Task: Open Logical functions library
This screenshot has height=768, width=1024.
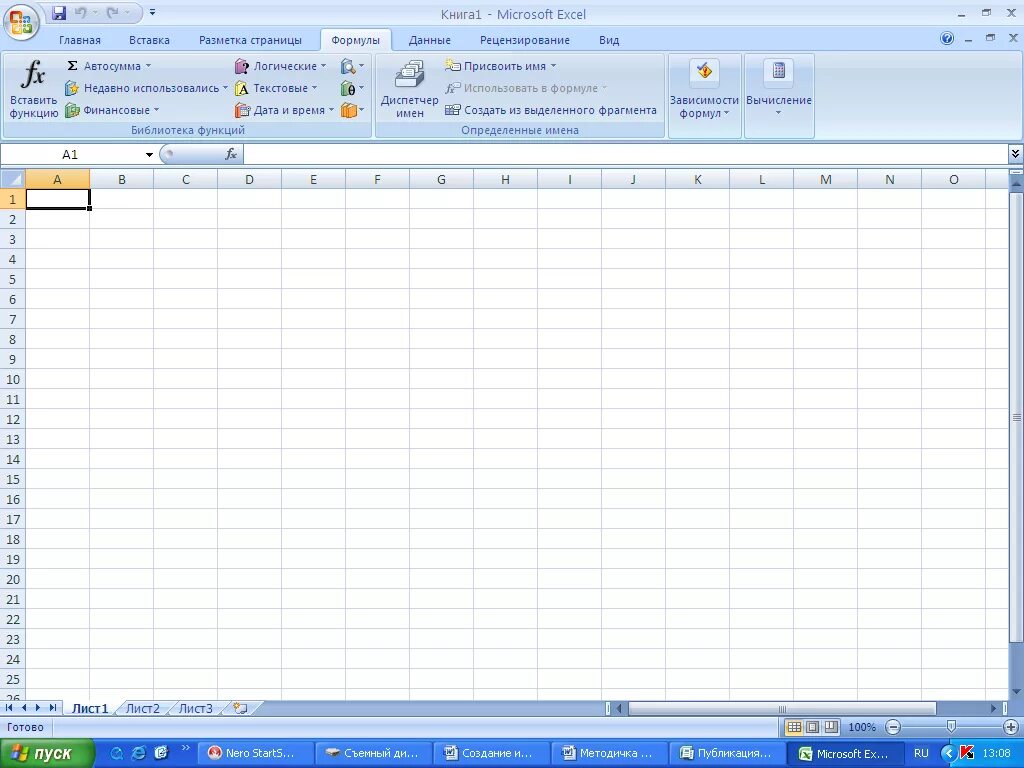Action: pos(280,66)
